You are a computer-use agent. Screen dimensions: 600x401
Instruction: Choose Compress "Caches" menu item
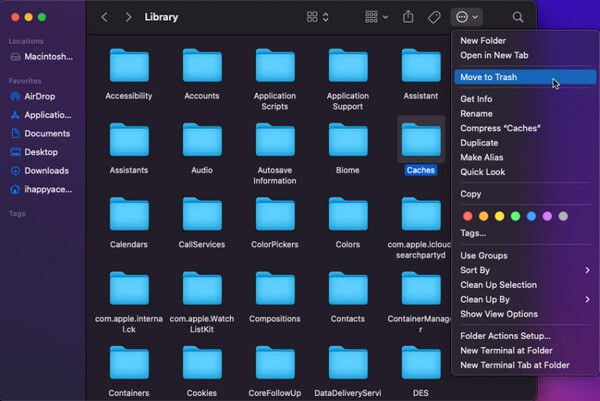click(525, 128)
